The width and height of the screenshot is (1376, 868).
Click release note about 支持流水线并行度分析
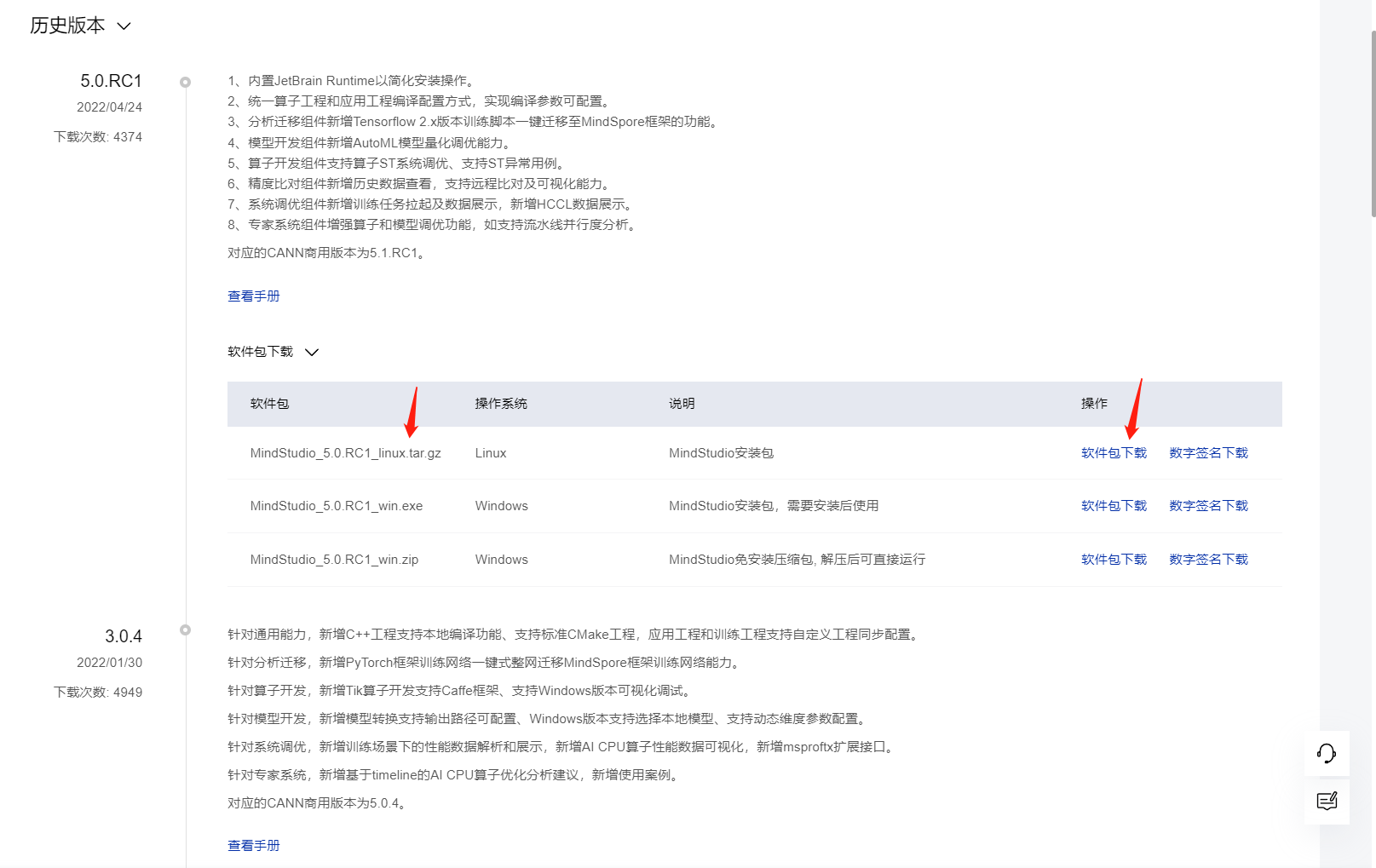coord(434,225)
